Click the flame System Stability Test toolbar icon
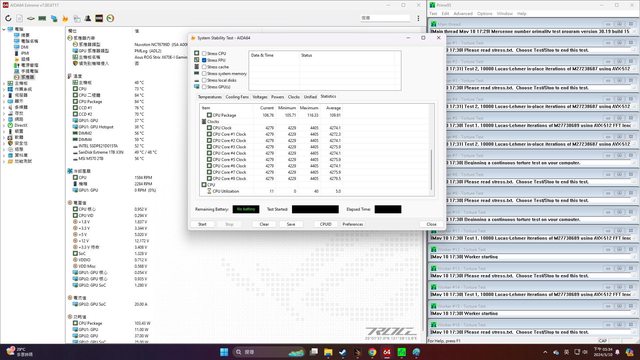 (65, 18)
